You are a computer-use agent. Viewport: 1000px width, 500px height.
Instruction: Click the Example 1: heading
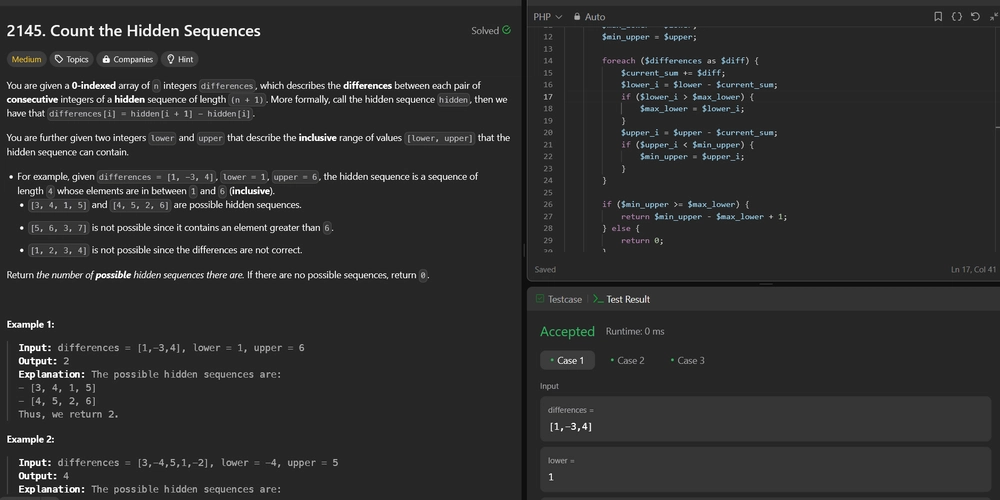click(31, 325)
